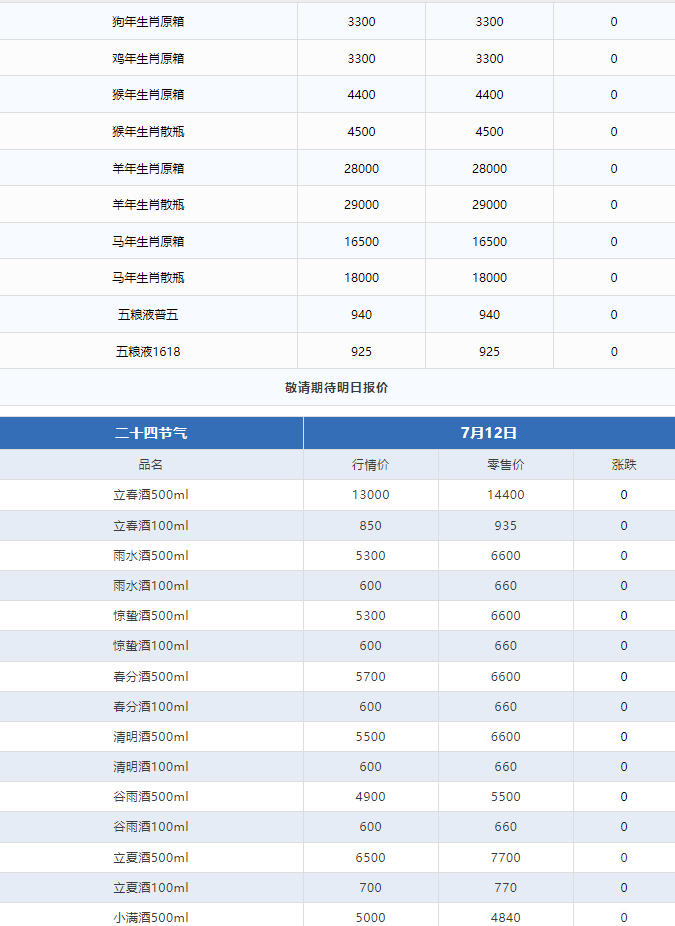This screenshot has width=675, height=926.
Task: Click the 五粮液1618 product name
Action: 148,351
